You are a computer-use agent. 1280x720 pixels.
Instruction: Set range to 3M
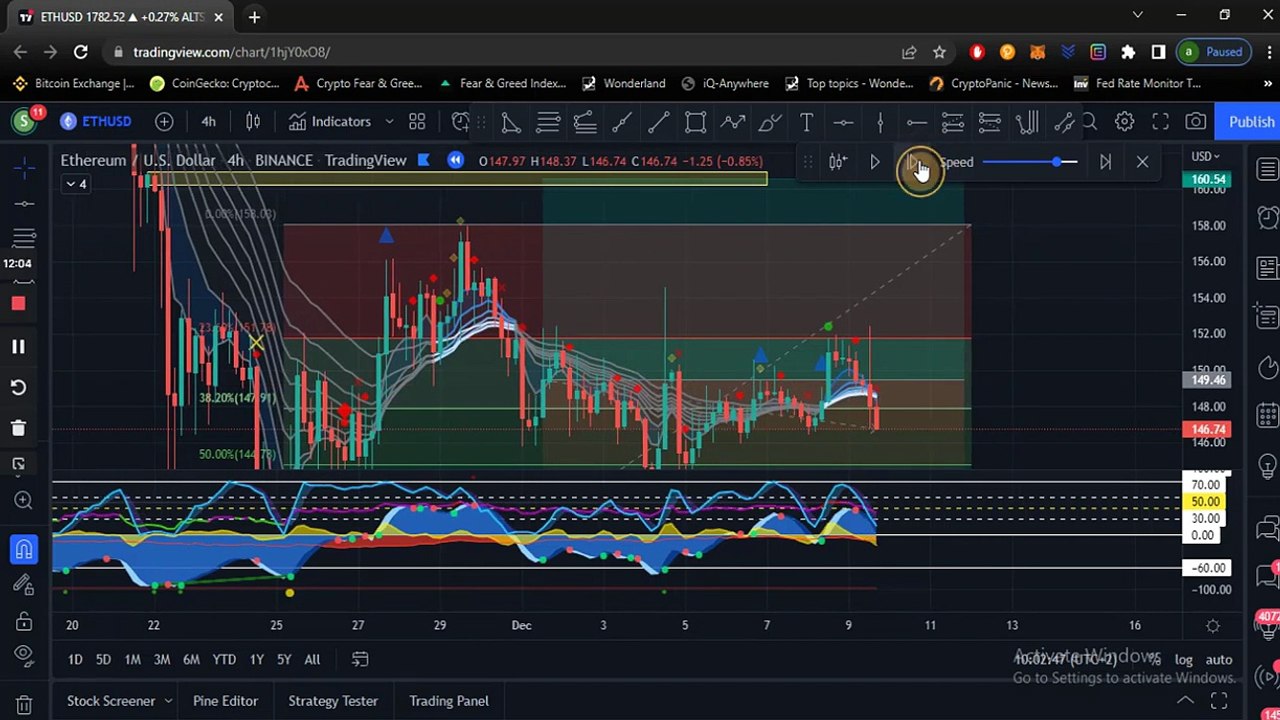coord(161,660)
